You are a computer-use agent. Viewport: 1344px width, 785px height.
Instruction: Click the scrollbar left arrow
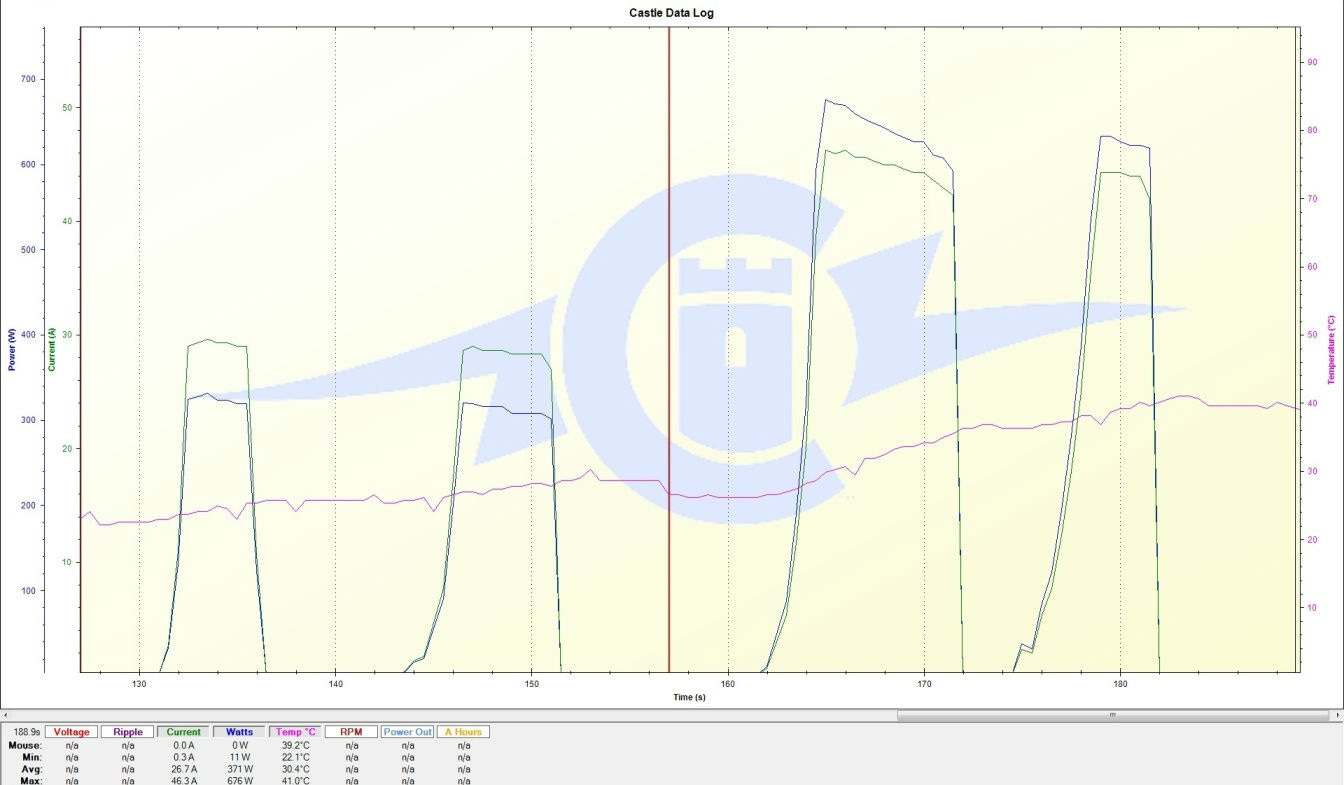(x=6, y=715)
